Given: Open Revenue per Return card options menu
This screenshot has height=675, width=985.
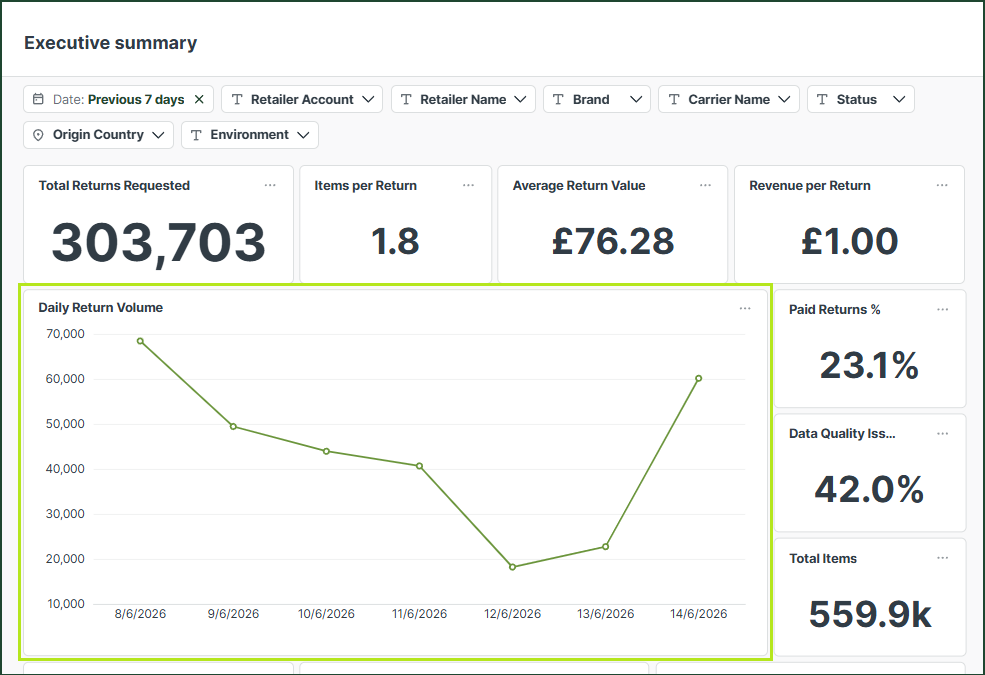Looking at the screenshot, I should 942,185.
